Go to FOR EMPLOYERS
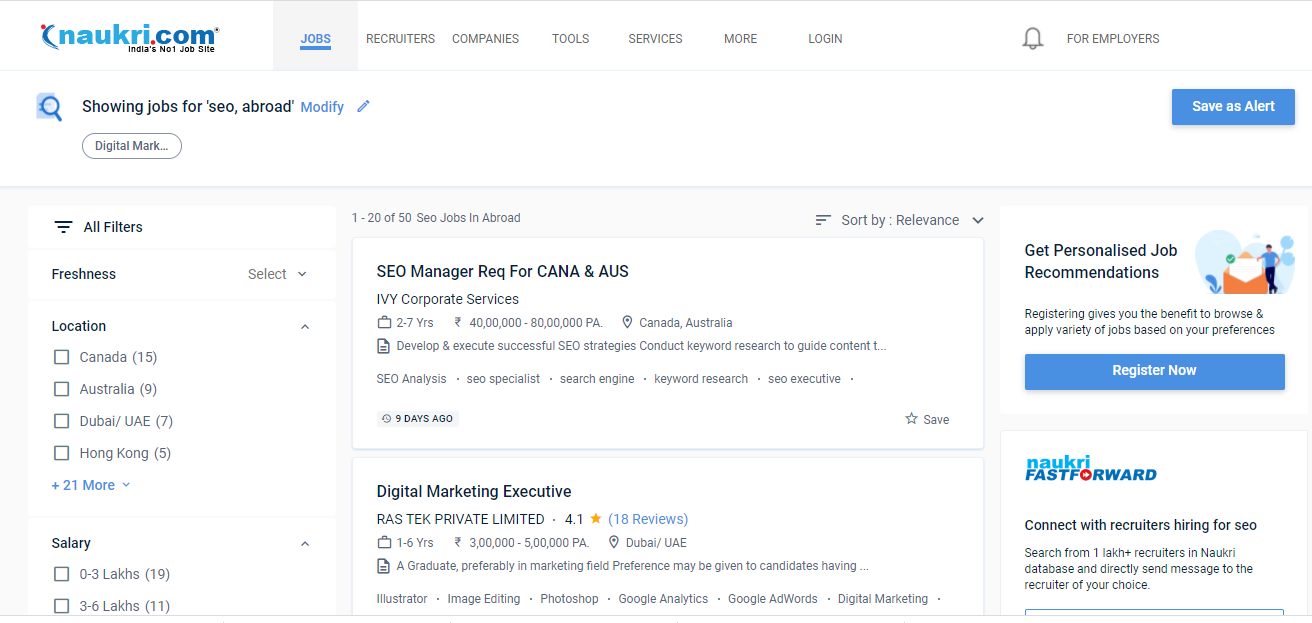Image resolution: width=1312 pixels, height=623 pixels. click(1113, 39)
